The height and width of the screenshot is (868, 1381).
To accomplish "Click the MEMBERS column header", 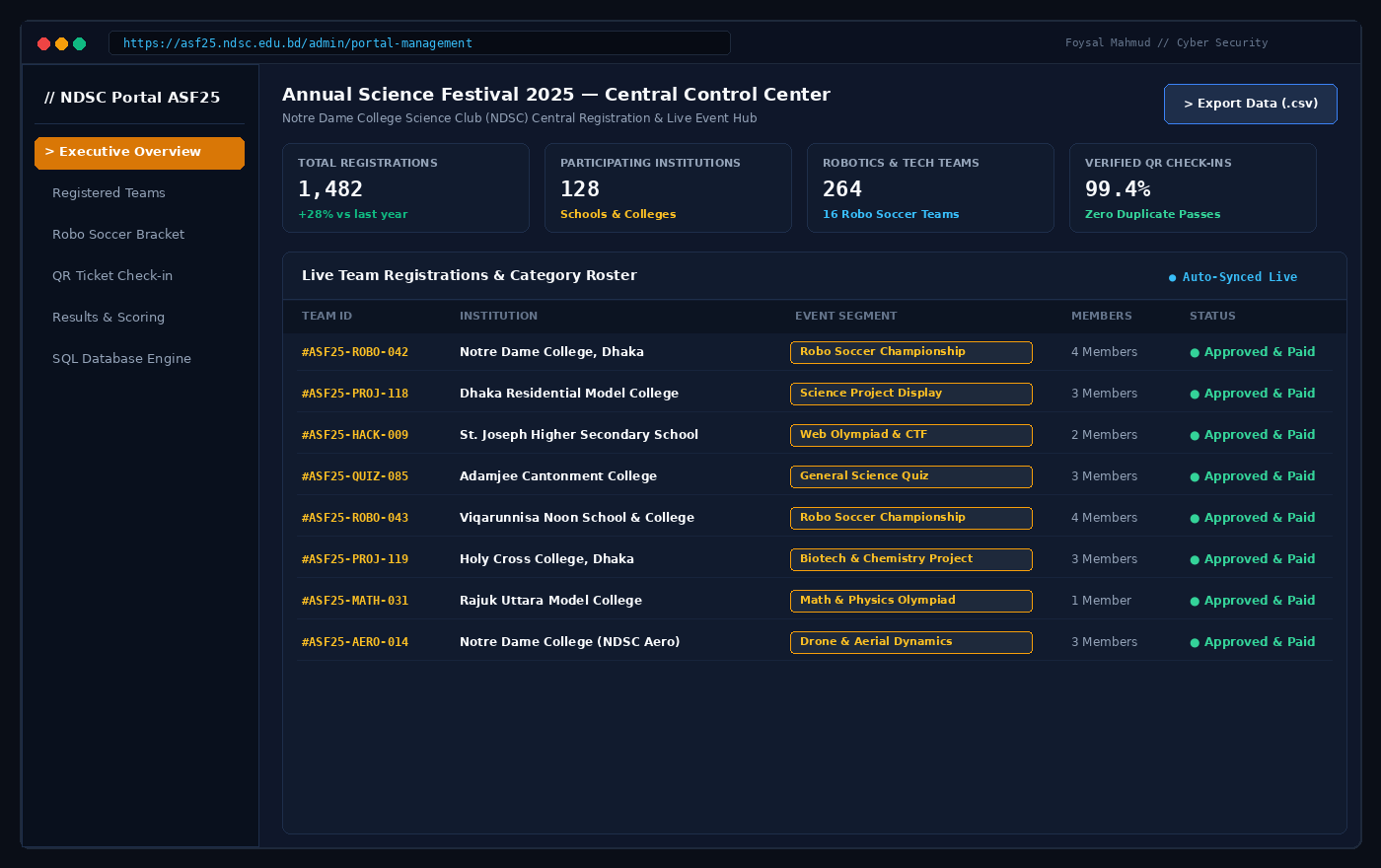I will point(1102,317).
